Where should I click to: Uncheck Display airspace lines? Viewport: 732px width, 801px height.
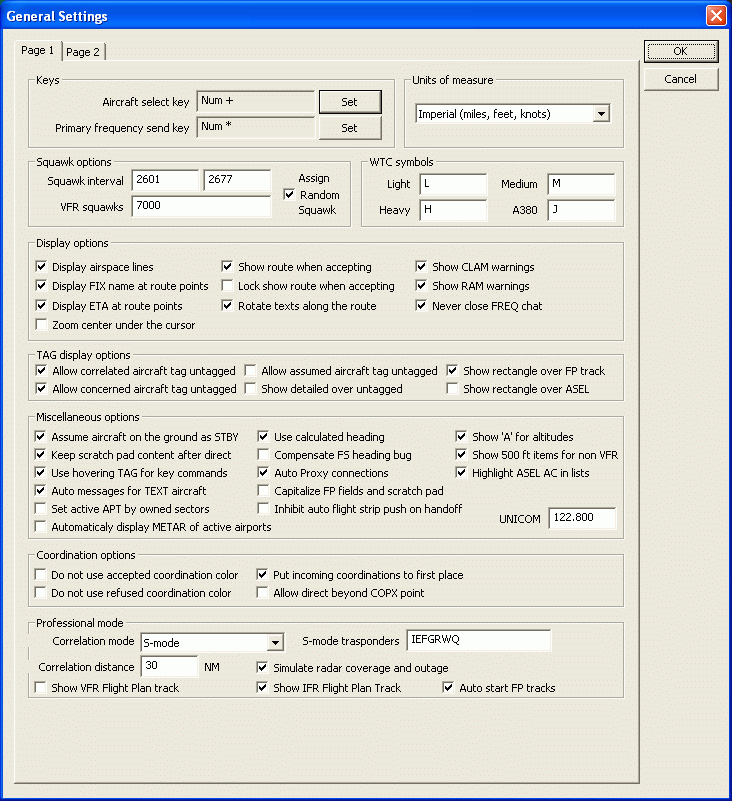pos(41,267)
